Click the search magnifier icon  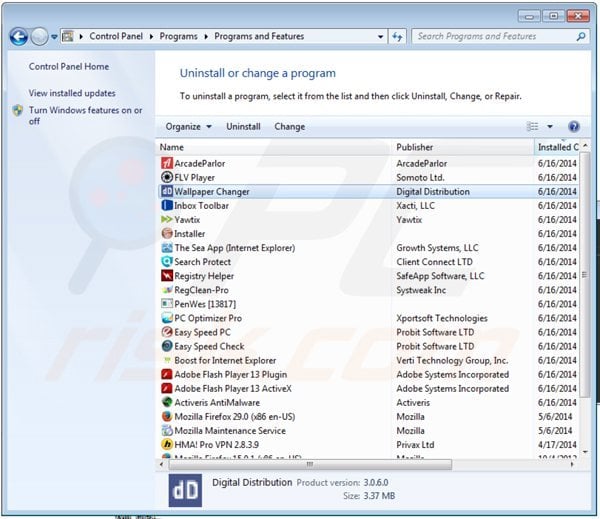pyautogui.click(x=581, y=36)
